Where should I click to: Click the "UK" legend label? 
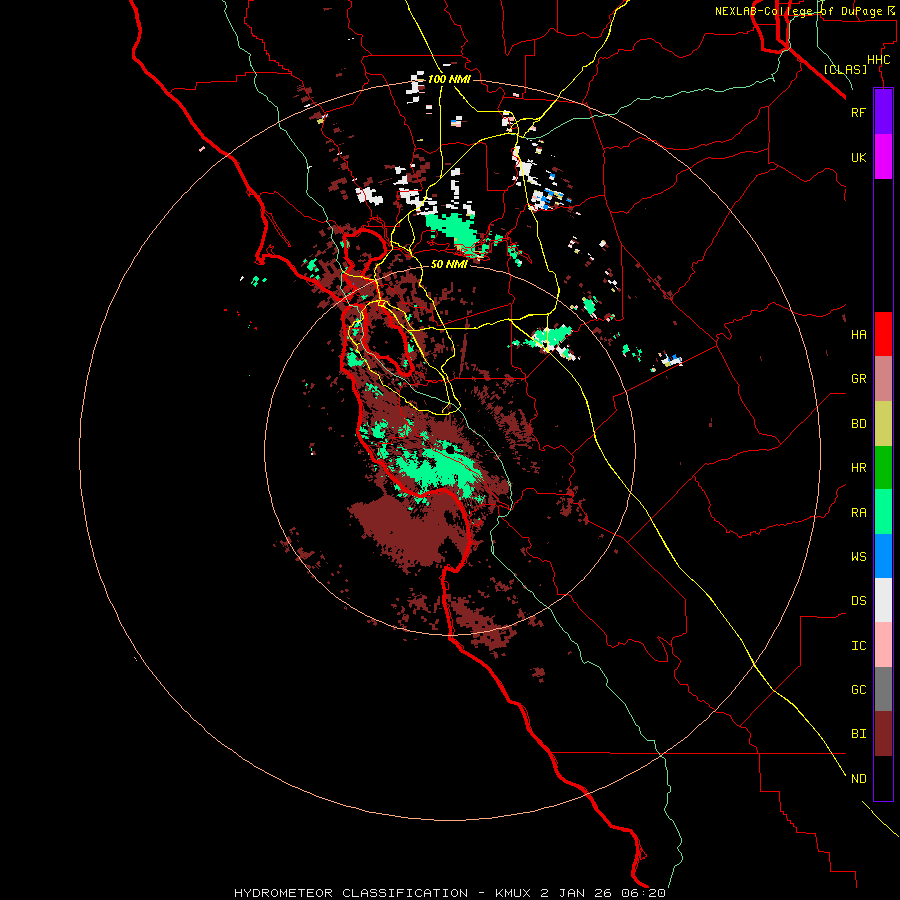coord(858,158)
